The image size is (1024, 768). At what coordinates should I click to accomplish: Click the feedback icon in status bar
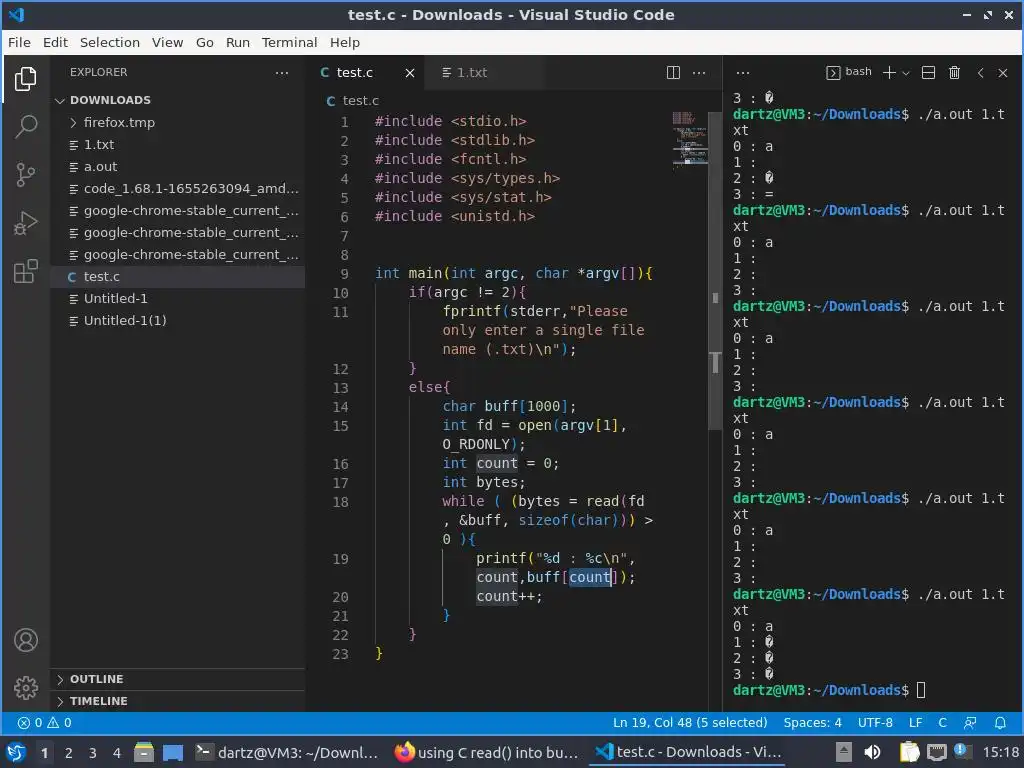click(970, 722)
